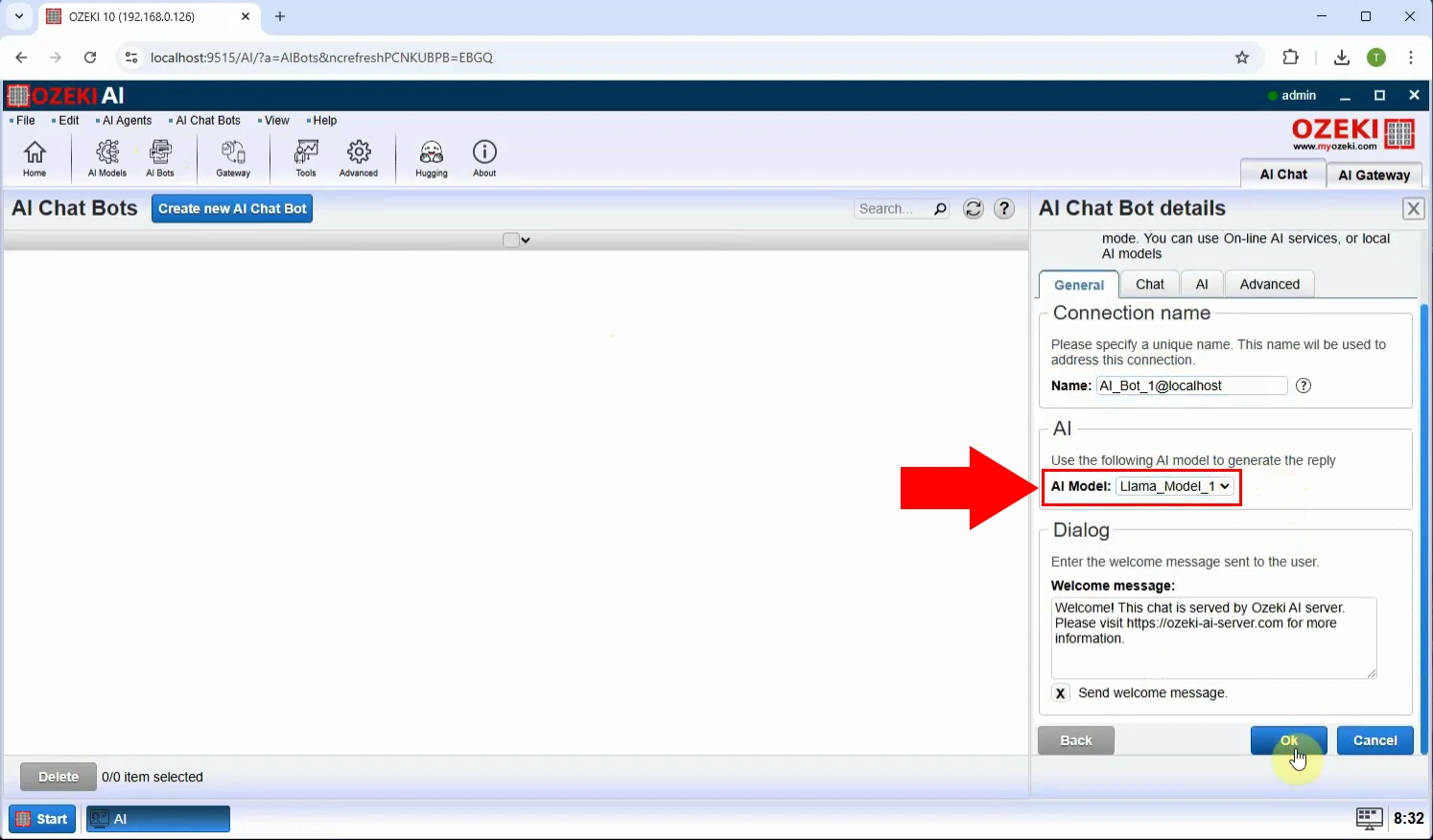View site information icon in address bar
Screen dimensions: 1433x840
click(x=131, y=58)
